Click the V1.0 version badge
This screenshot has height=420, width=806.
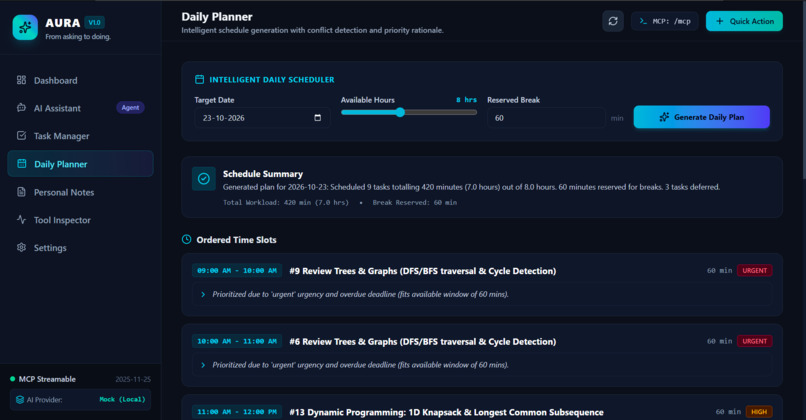click(x=95, y=23)
